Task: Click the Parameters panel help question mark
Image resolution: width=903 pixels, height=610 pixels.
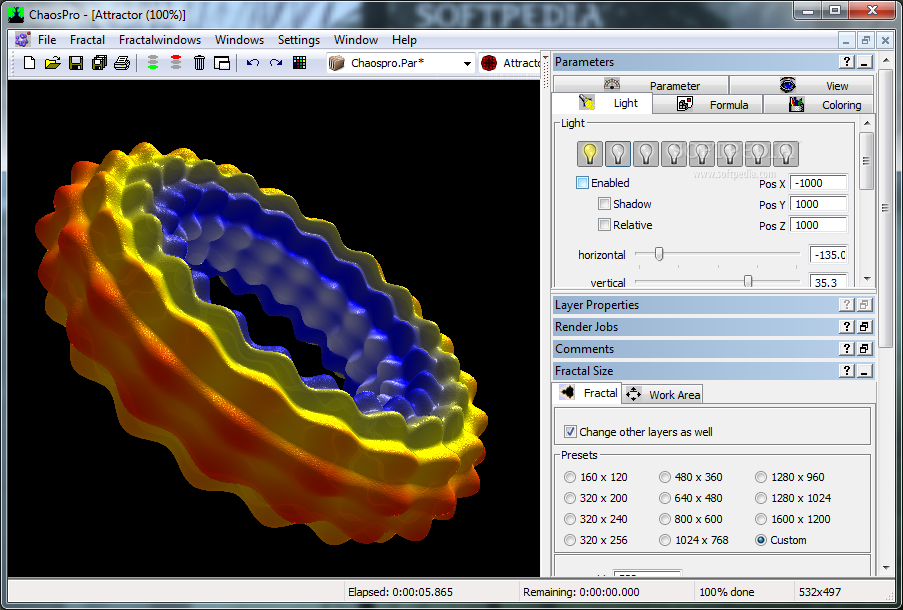Action: coord(847,62)
